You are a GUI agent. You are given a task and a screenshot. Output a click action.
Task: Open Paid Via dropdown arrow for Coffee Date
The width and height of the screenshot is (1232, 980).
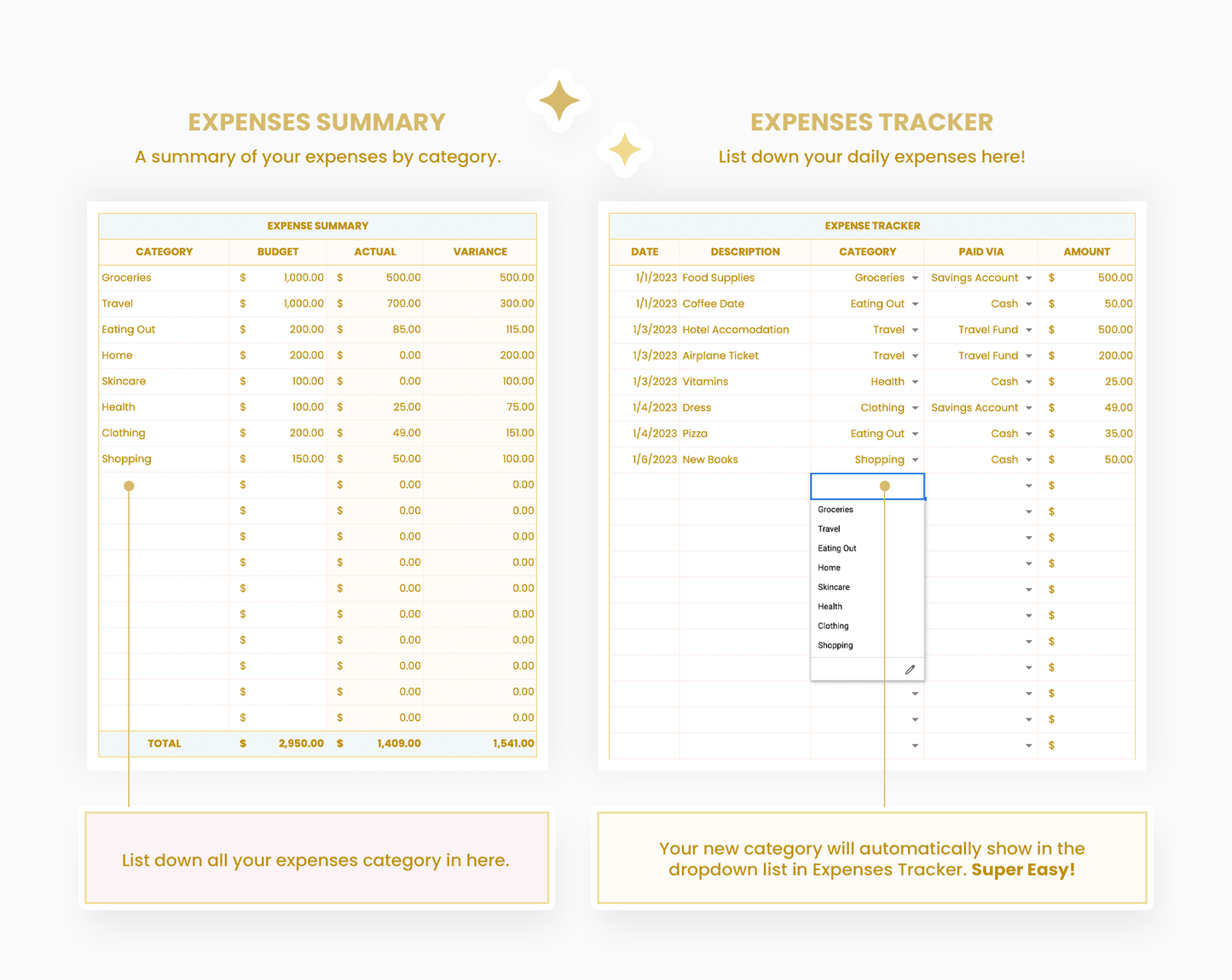[x=1029, y=304]
